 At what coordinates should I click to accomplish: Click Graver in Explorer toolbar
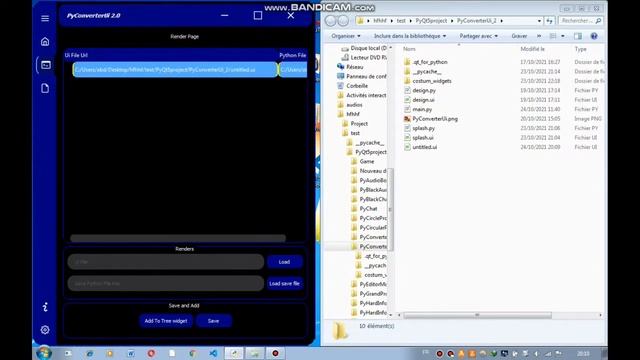(519, 36)
